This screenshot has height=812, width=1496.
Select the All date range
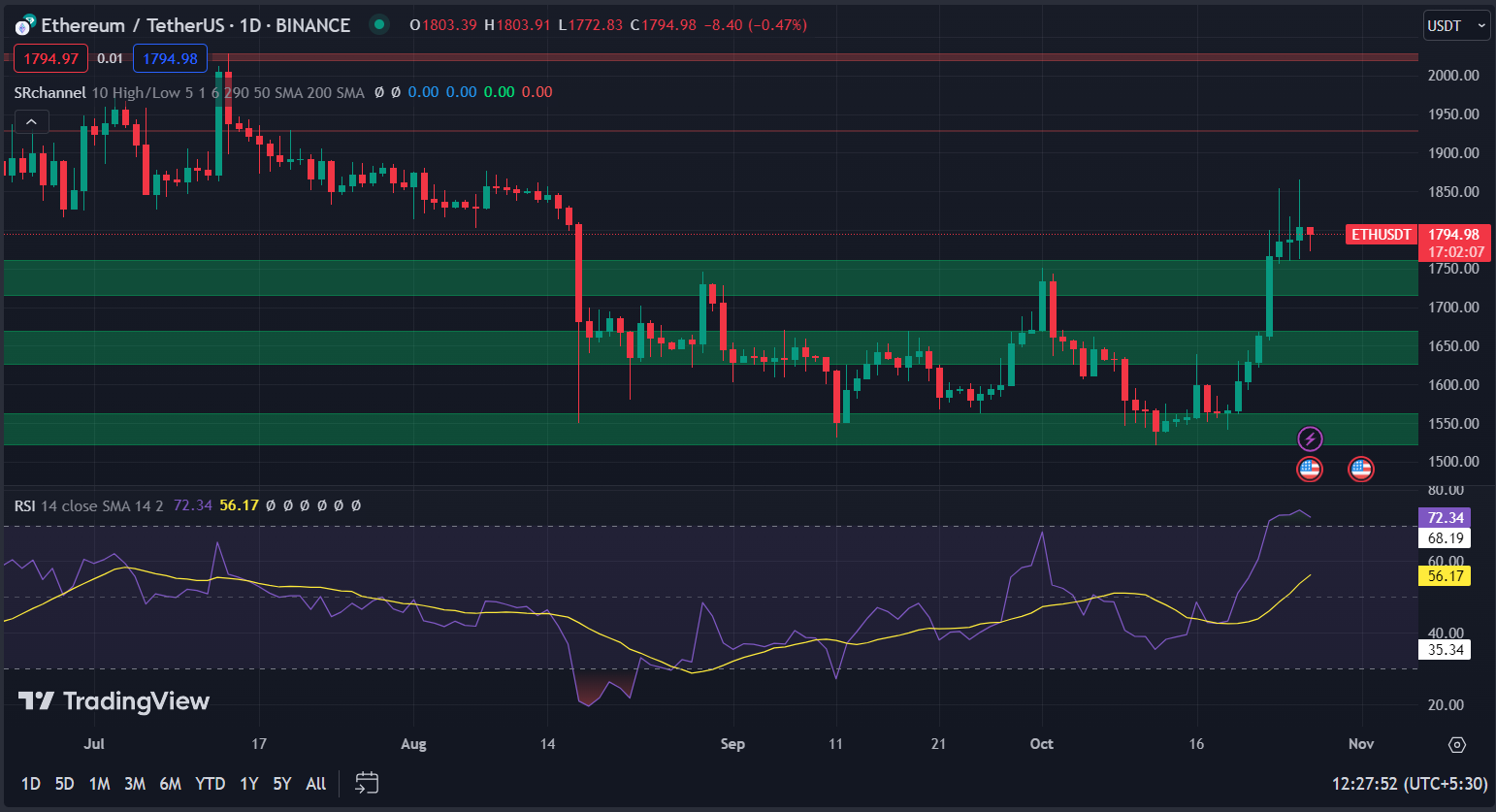pyautogui.click(x=316, y=783)
